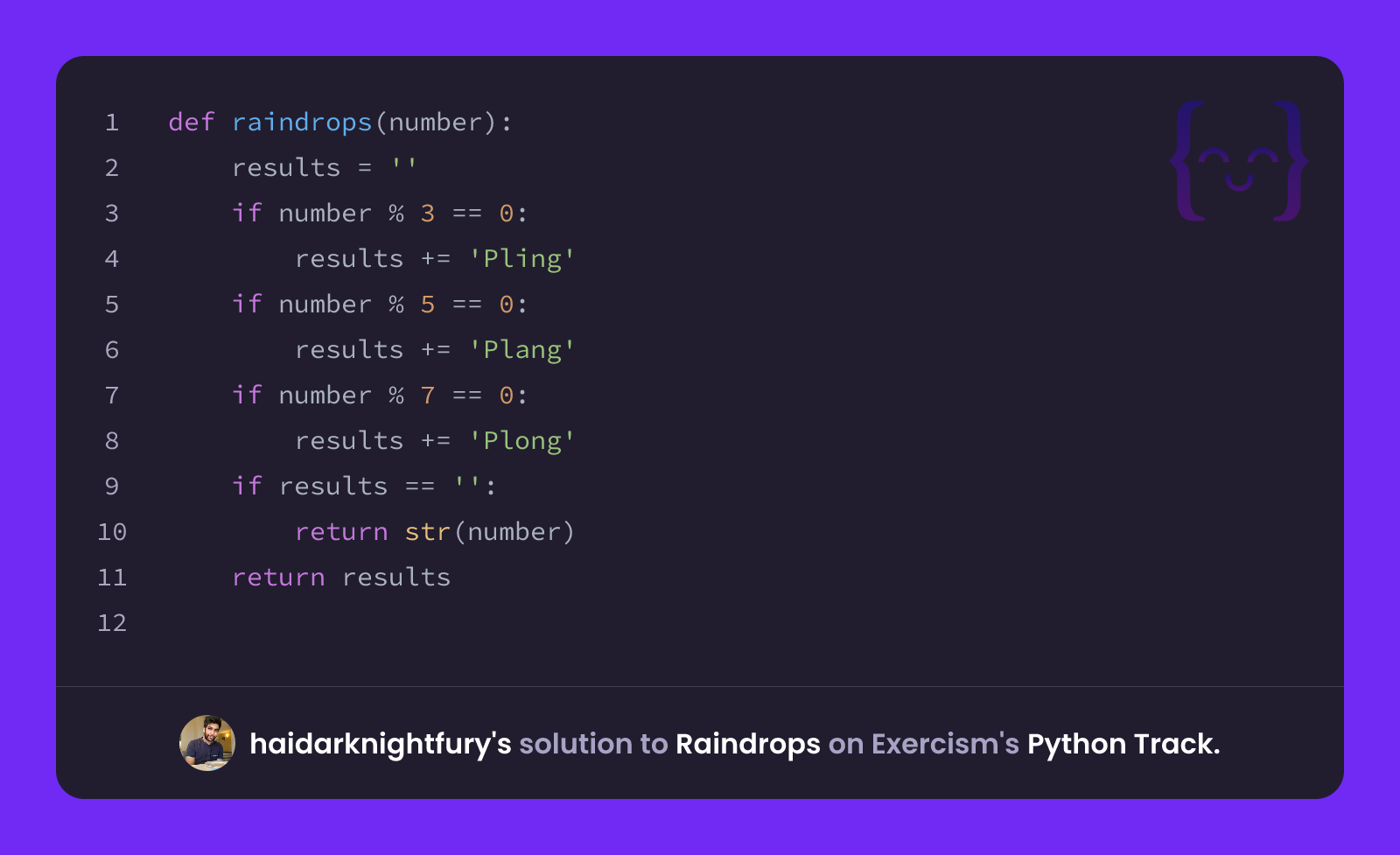1400x855 pixels.
Task: Click 'Exercism's' in the caption
Action: click(x=945, y=744)
